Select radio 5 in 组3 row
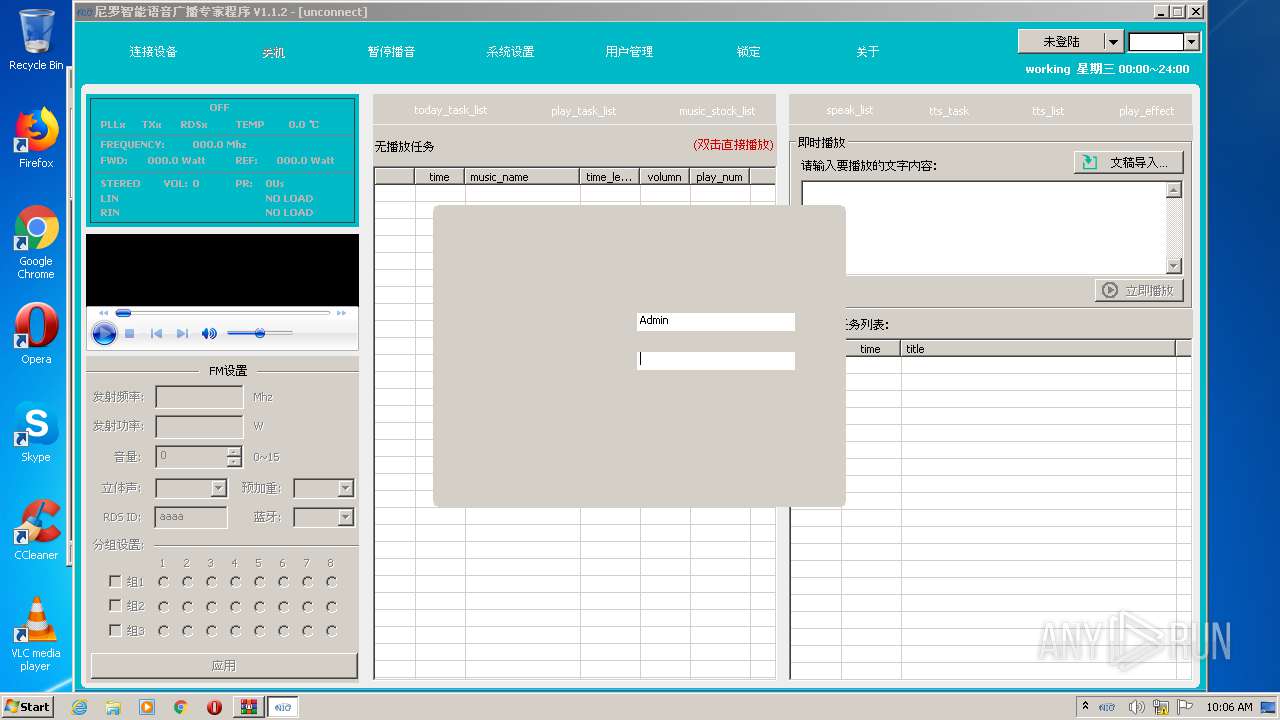Image resolution: width=1280 pixels, height=720 pixels. point(259,631)
